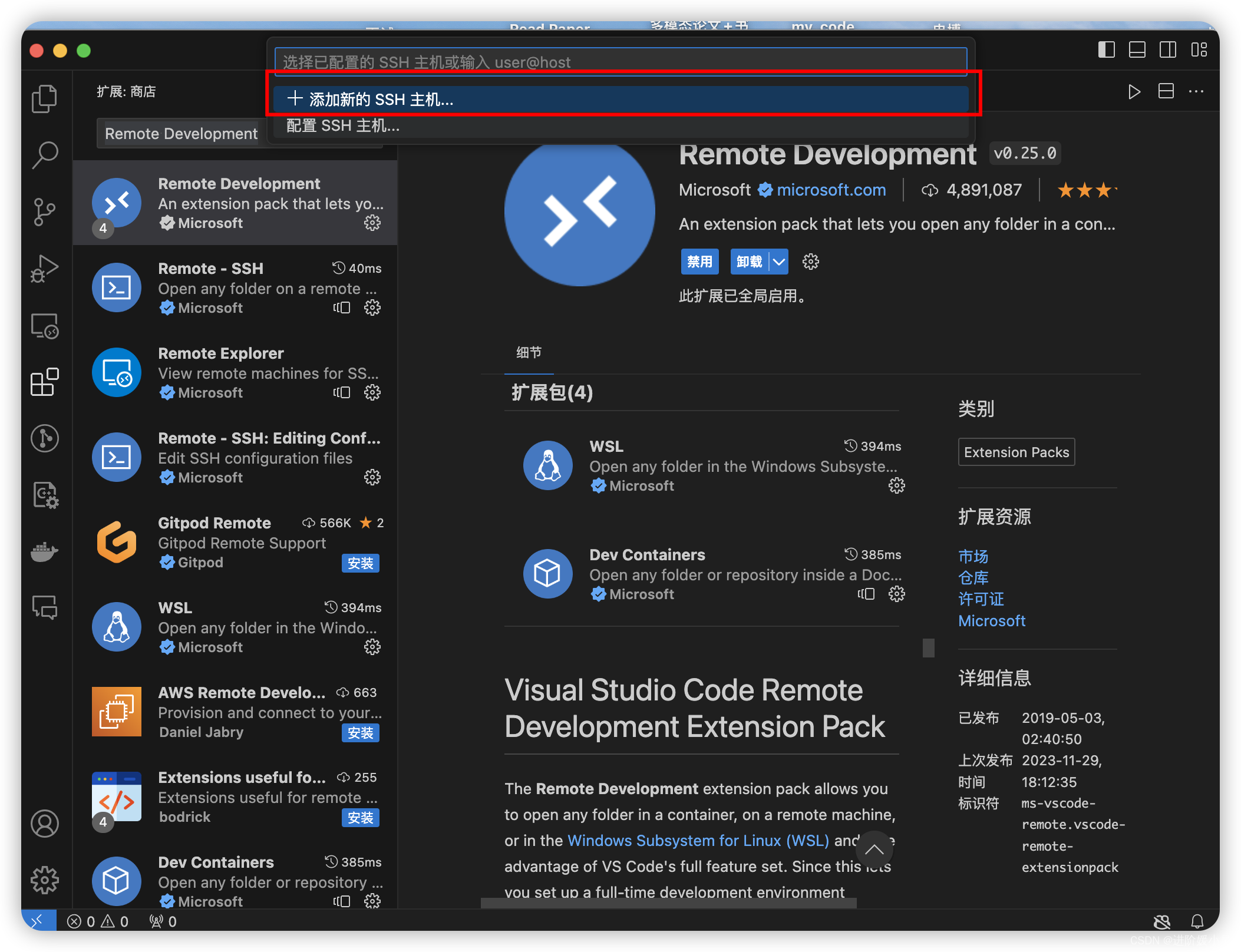The height and width of the screenshot is (952, 1241).
Task: Click the readme vertical scrollbar thumb
Action: tap(928, 648)
